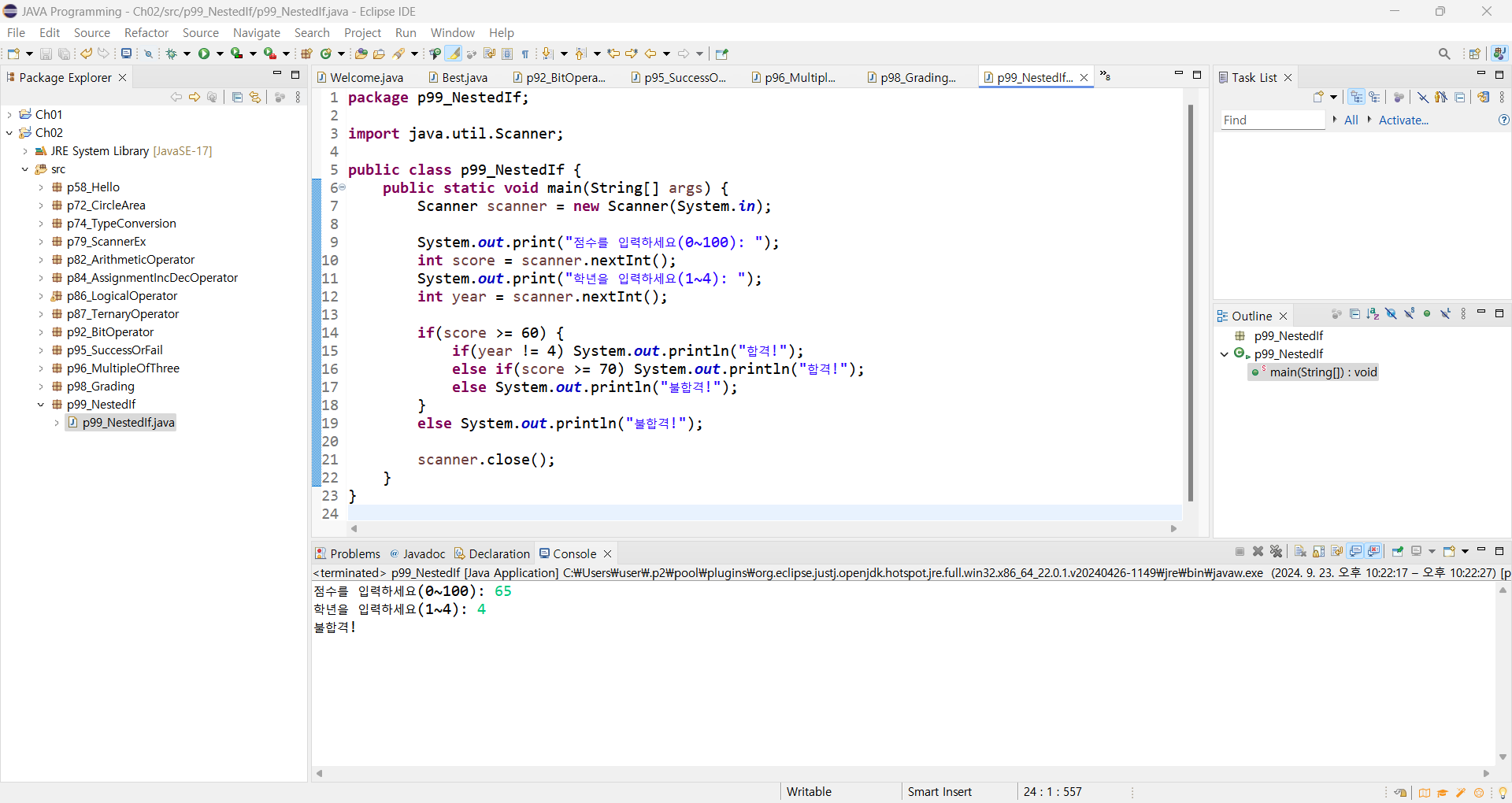Screen dimensions: 1512x803
Task: Expand the Ch01 project
Action: click(x=9, y=114)
